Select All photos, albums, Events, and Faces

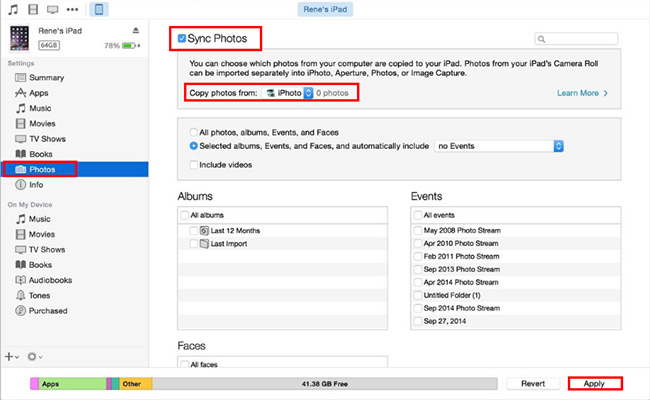[193, 132]
